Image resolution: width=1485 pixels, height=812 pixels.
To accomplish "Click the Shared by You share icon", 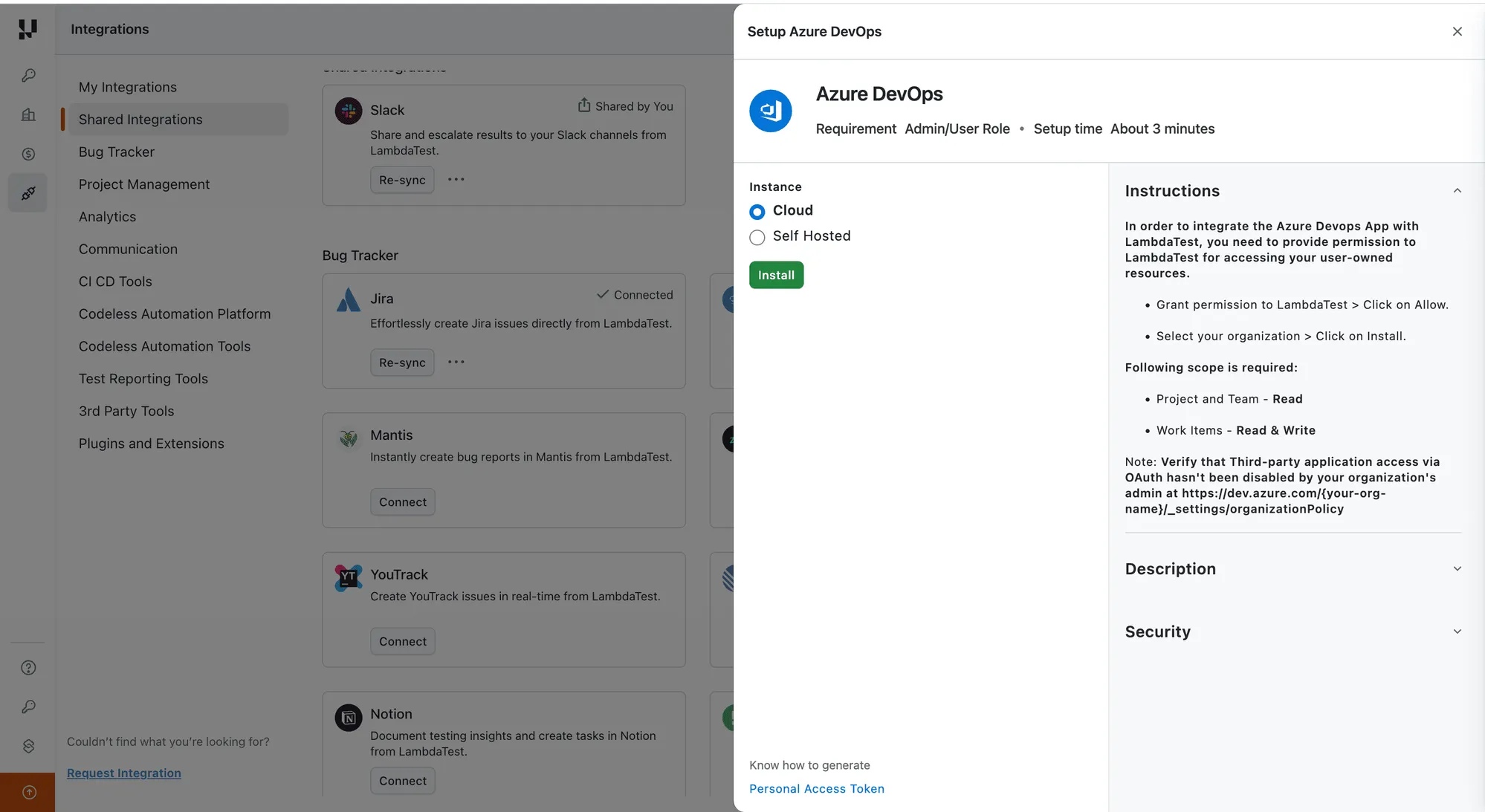I will (x=584, y=105).
